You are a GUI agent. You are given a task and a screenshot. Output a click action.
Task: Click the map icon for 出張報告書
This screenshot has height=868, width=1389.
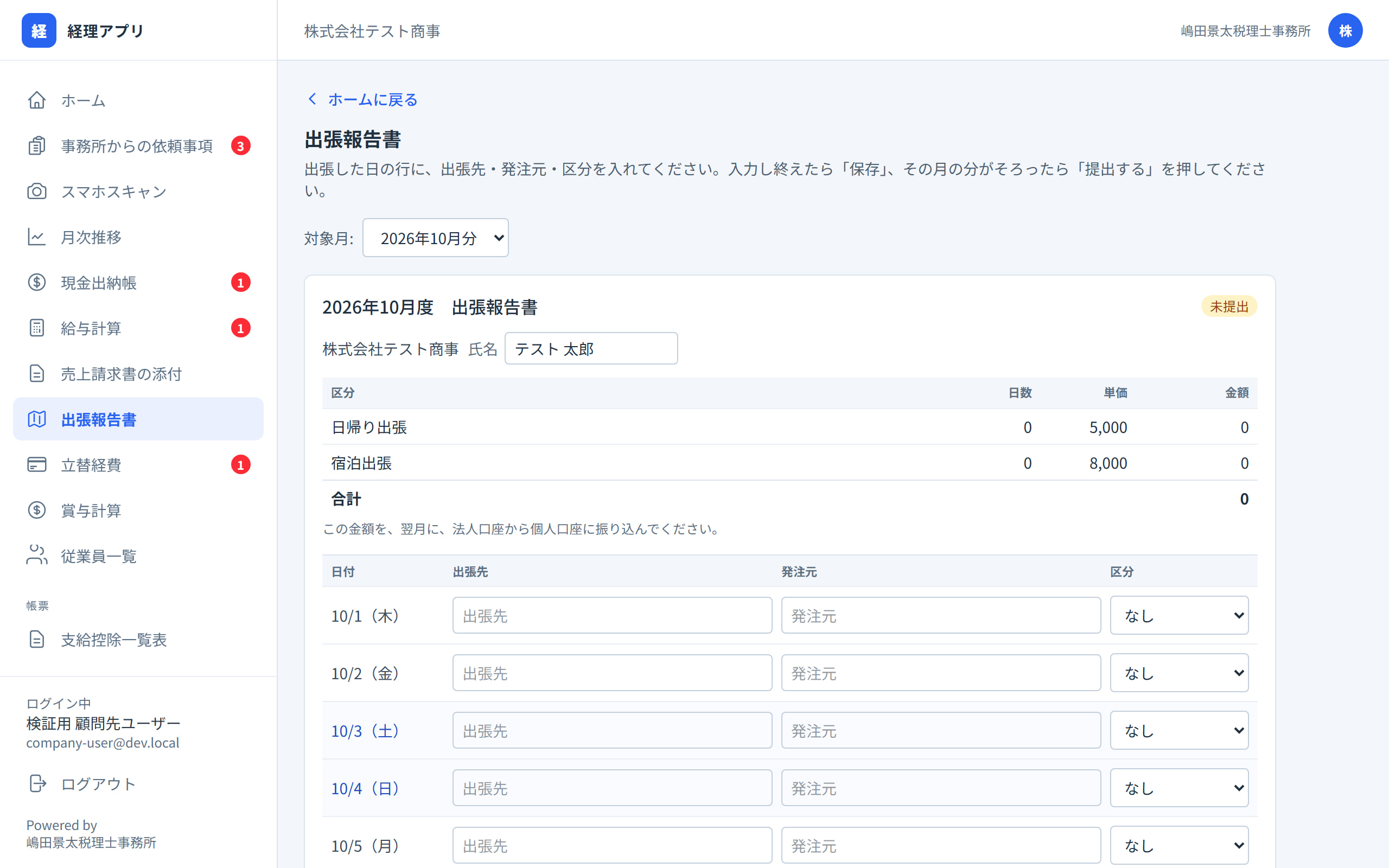coord(37,419)
